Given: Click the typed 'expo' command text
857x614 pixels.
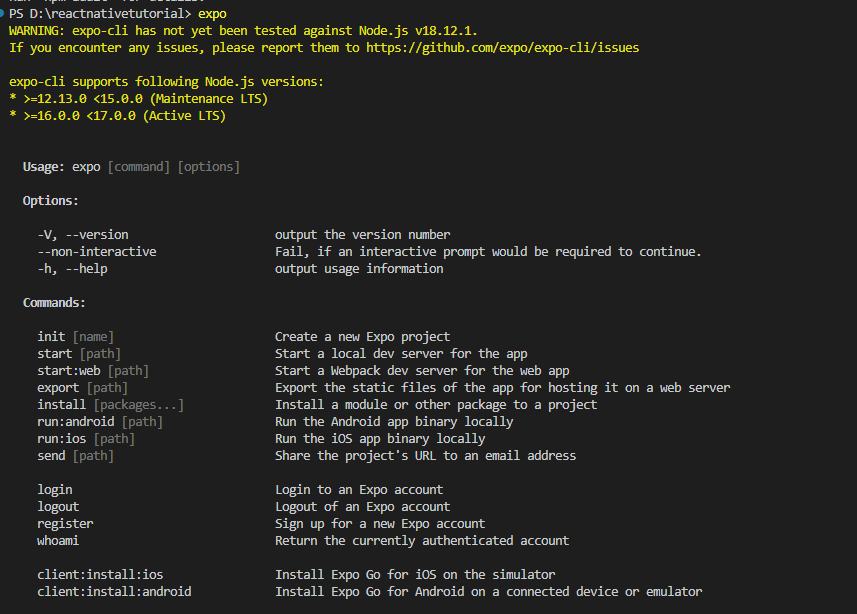Looking at the screenshot, I should (x=212, y=14).
